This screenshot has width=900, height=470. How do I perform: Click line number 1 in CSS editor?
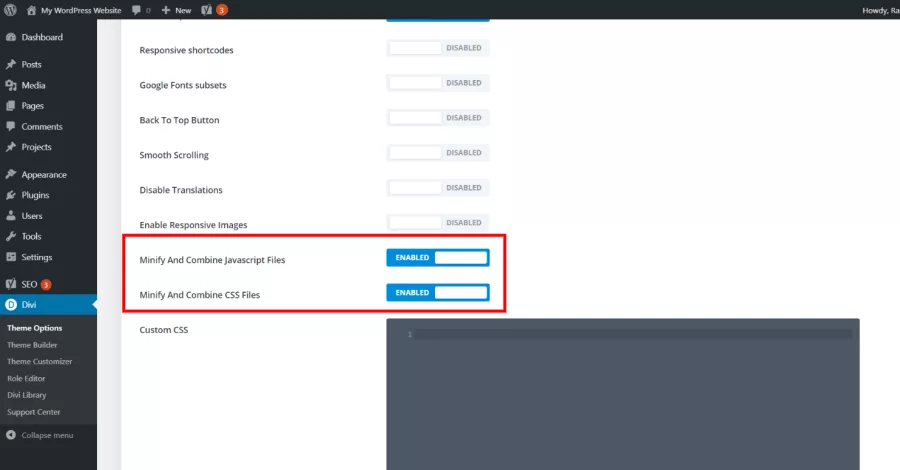[x=410, y=334]
